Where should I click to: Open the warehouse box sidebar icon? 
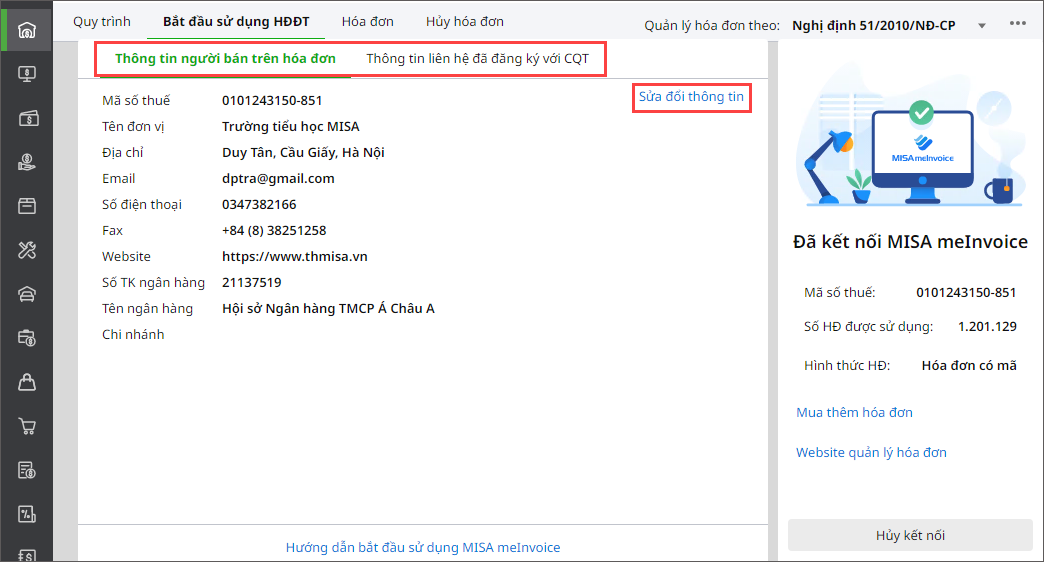27,206
